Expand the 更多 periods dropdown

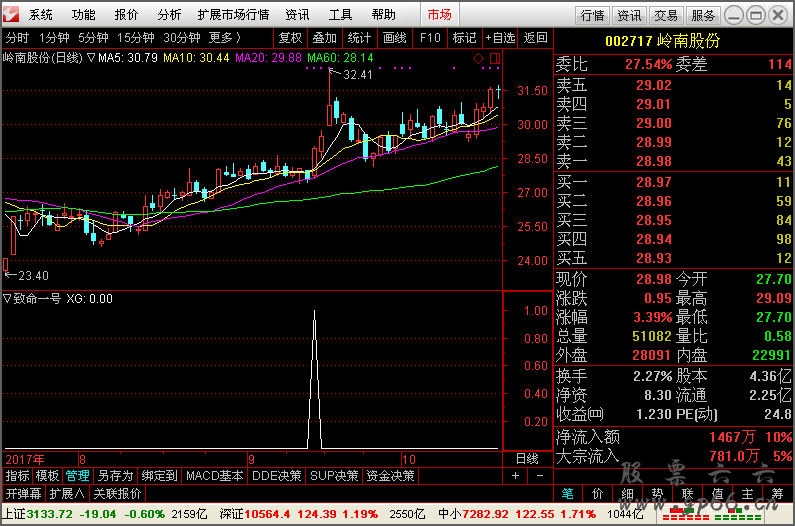(225, 38)
